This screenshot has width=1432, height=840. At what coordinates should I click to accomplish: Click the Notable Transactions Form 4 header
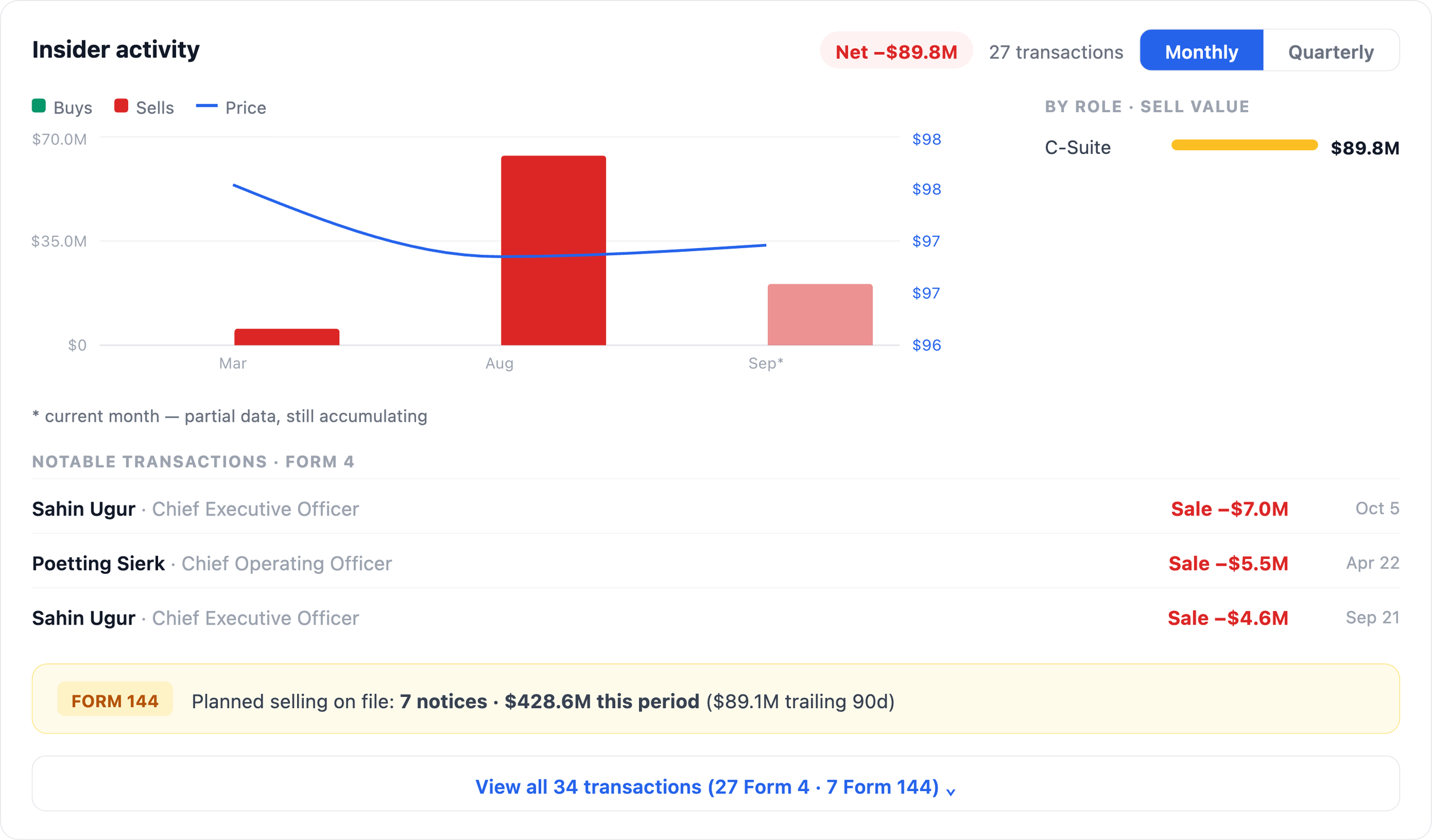193,462
